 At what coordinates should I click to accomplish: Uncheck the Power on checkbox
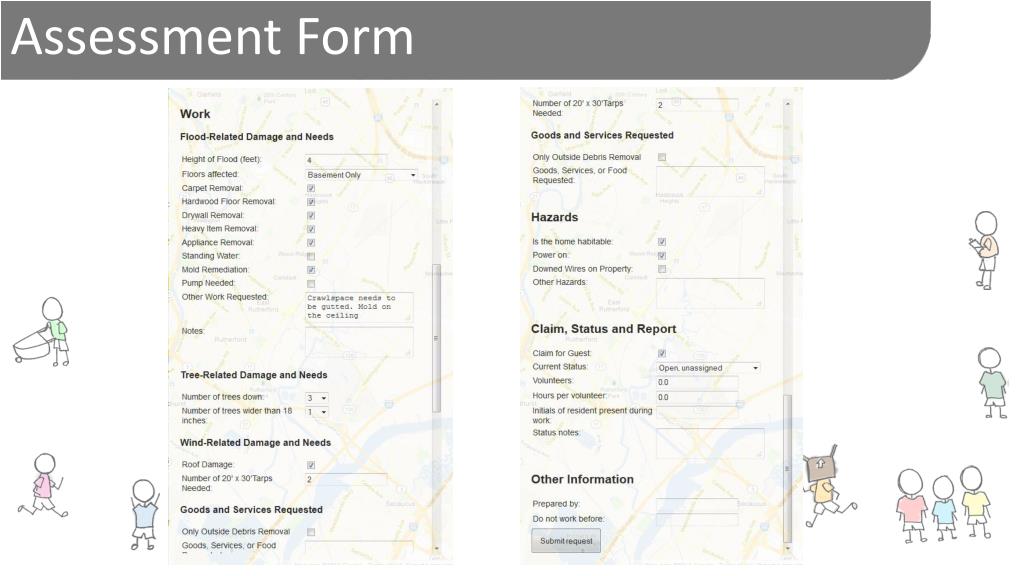point(662,255)
